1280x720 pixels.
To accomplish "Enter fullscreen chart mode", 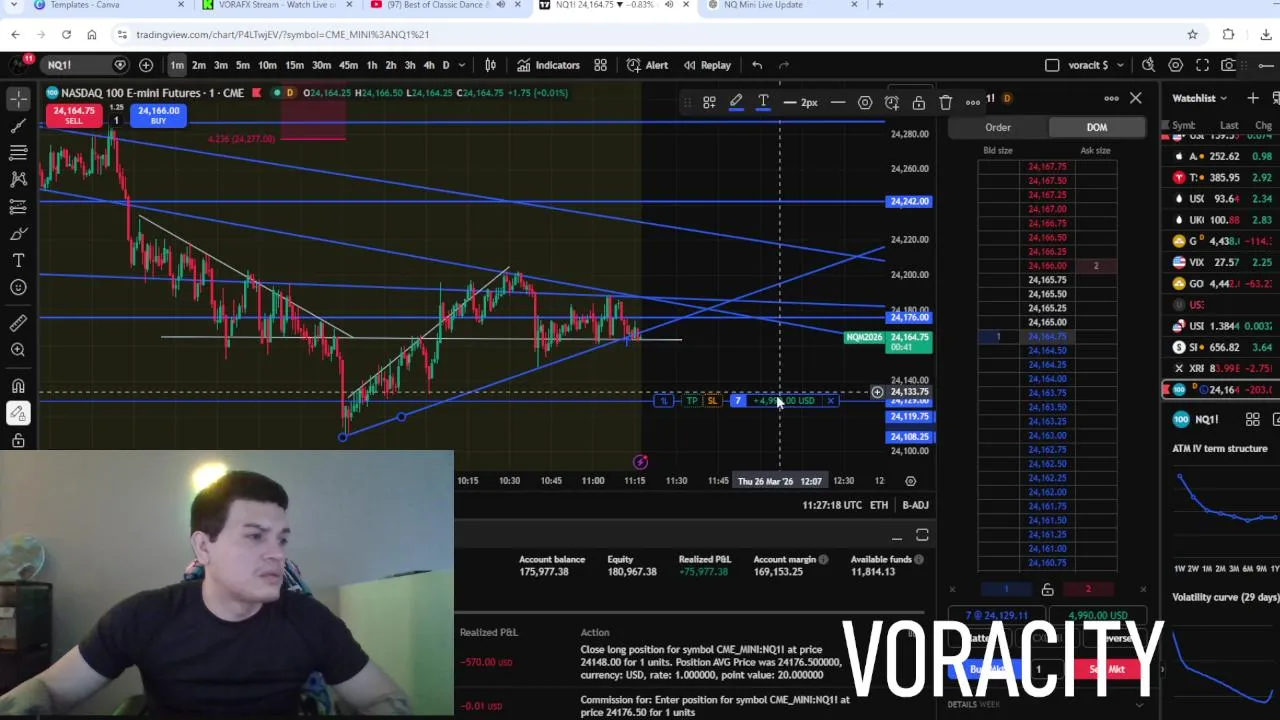I will [x=1203, y=65].
